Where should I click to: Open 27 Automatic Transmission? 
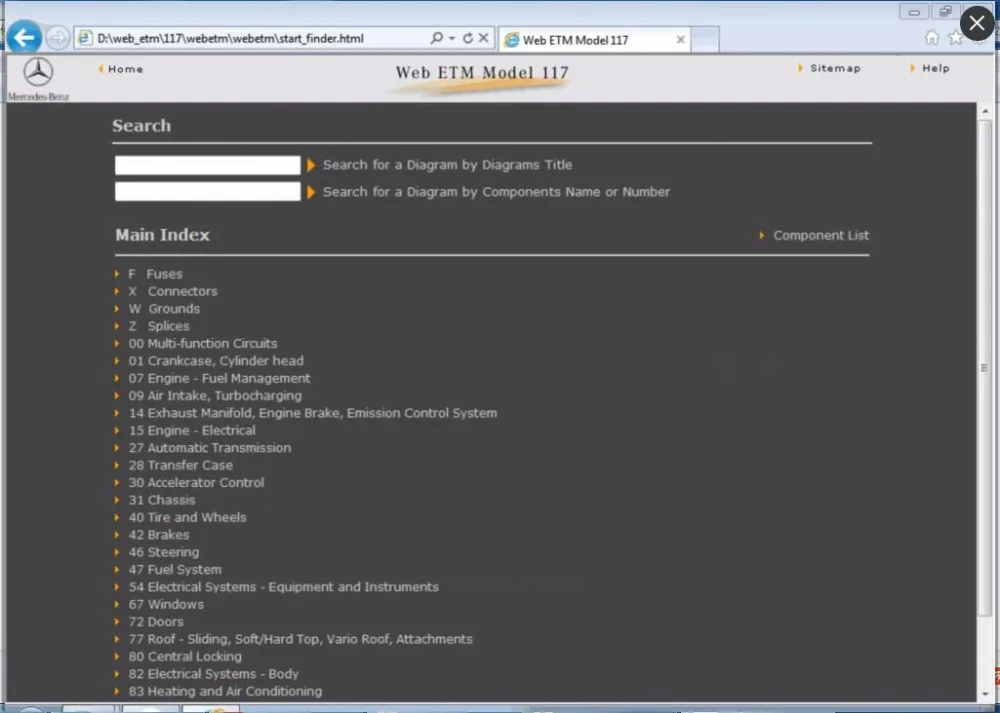[209, 448]
